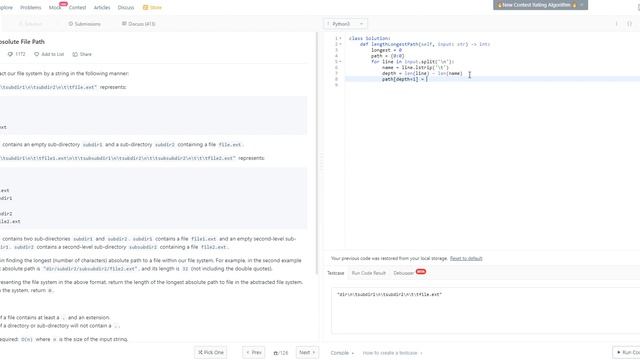Click the editor info icon in toolbar
This screenshot has height=360, width=640.
click(x=616, y=24)
